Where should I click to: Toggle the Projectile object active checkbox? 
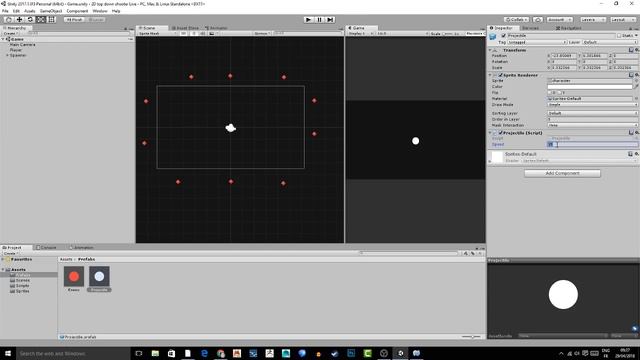[504, 36]
